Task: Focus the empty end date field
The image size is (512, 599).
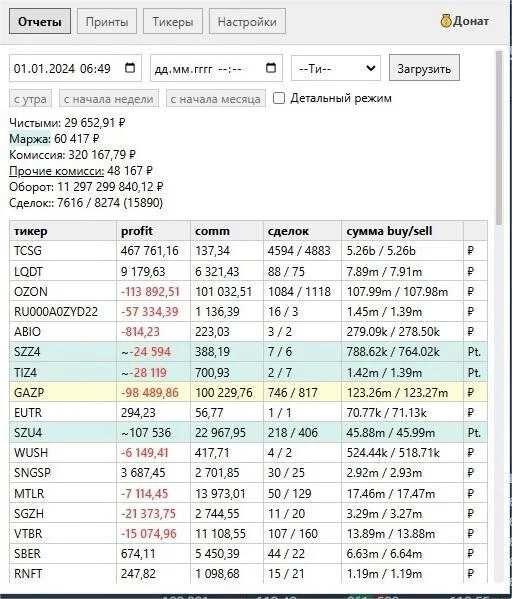Action: (x=216, y=68)
